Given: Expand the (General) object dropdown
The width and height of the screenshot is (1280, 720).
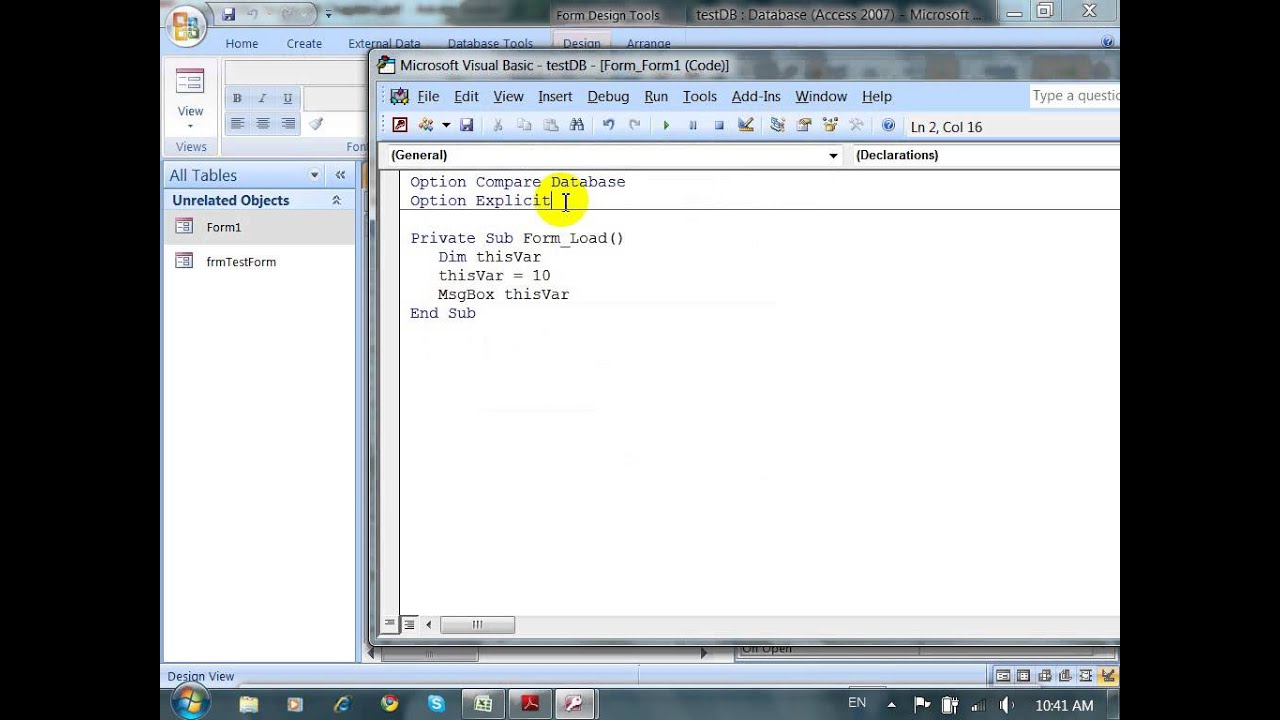Looking at the screenshot, I should click(x=833, y=156).
